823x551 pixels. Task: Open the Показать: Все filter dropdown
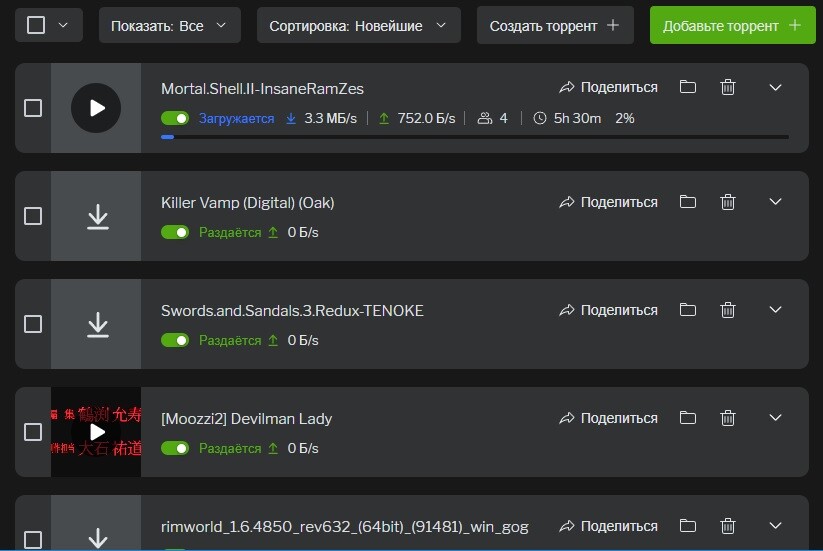click(170, 25)
